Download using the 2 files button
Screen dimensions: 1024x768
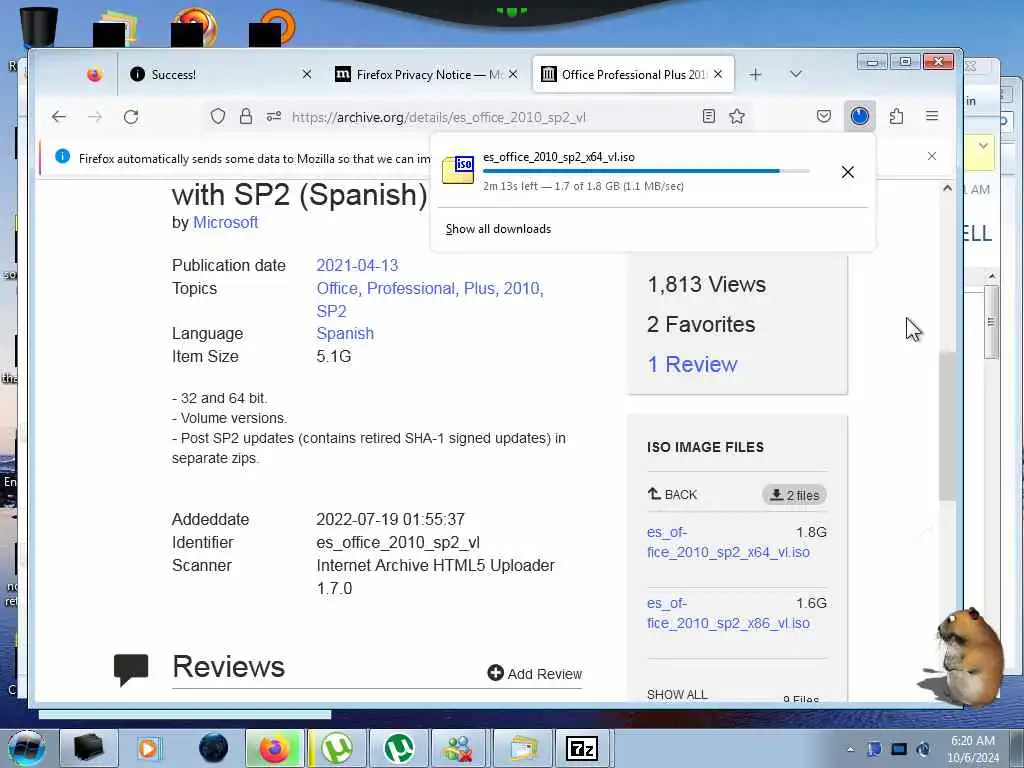tap(794, 495)
